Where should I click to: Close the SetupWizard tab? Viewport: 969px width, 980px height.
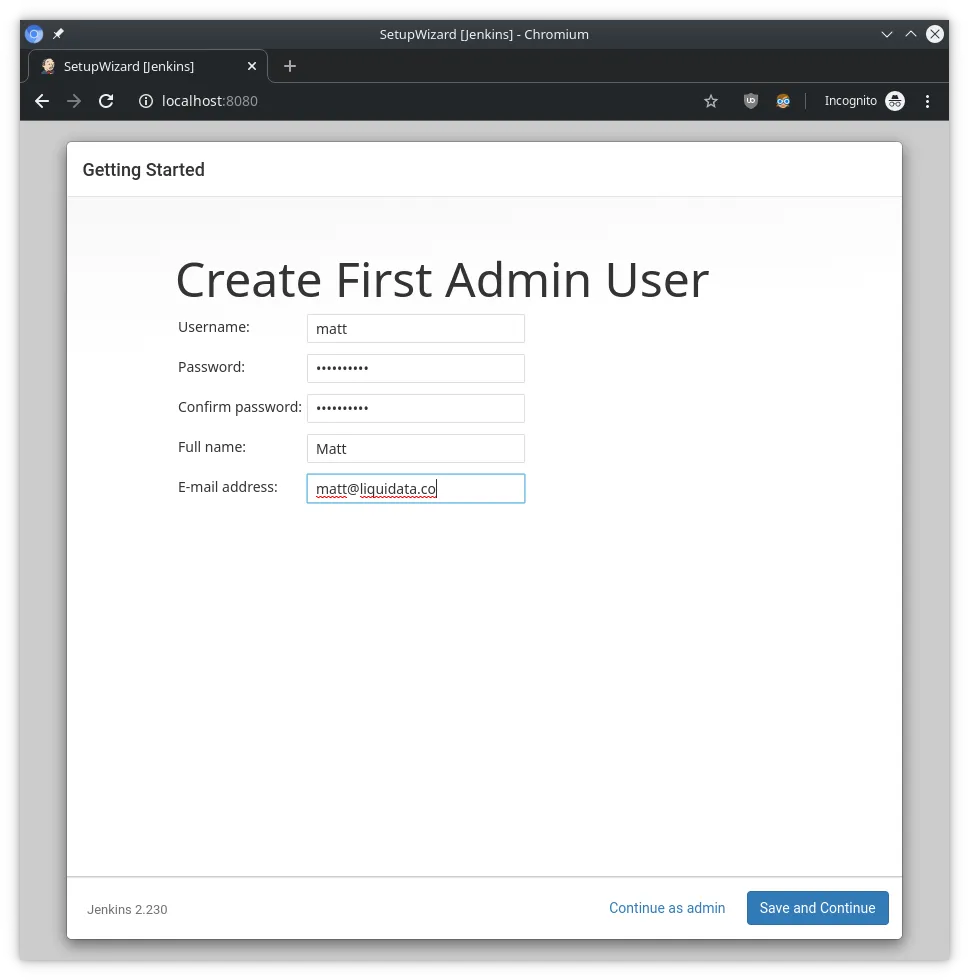click(x=251, y=66)
